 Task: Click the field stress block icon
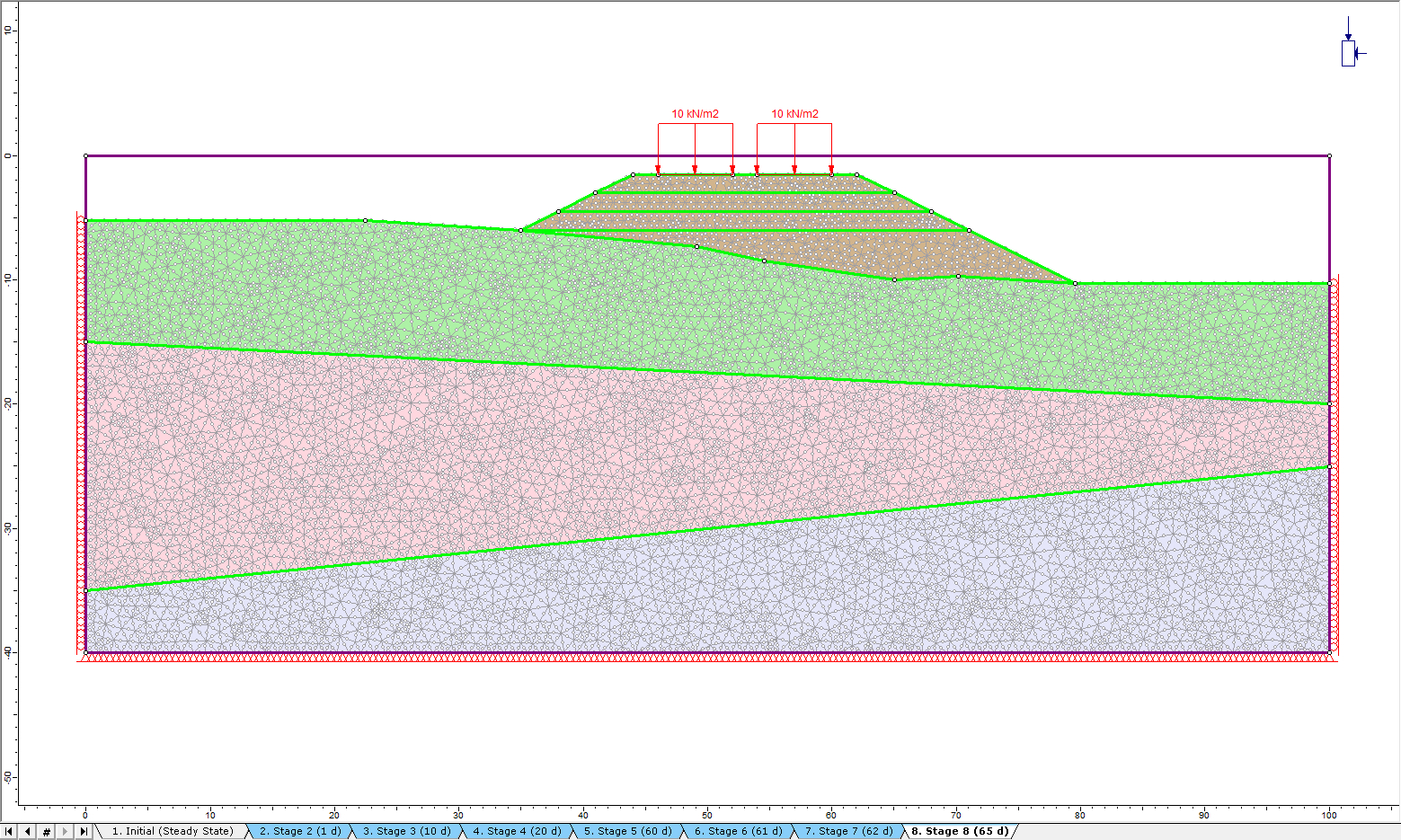pyautogui.click(x=1348, y=53)
